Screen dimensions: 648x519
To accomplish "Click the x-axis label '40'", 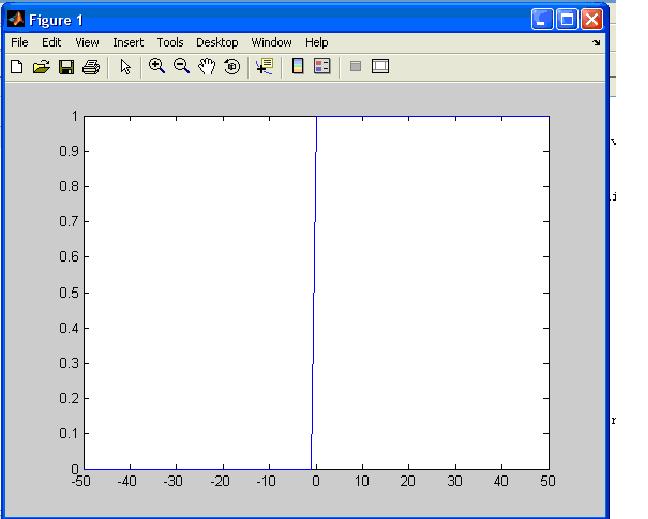I will (501, 481).
